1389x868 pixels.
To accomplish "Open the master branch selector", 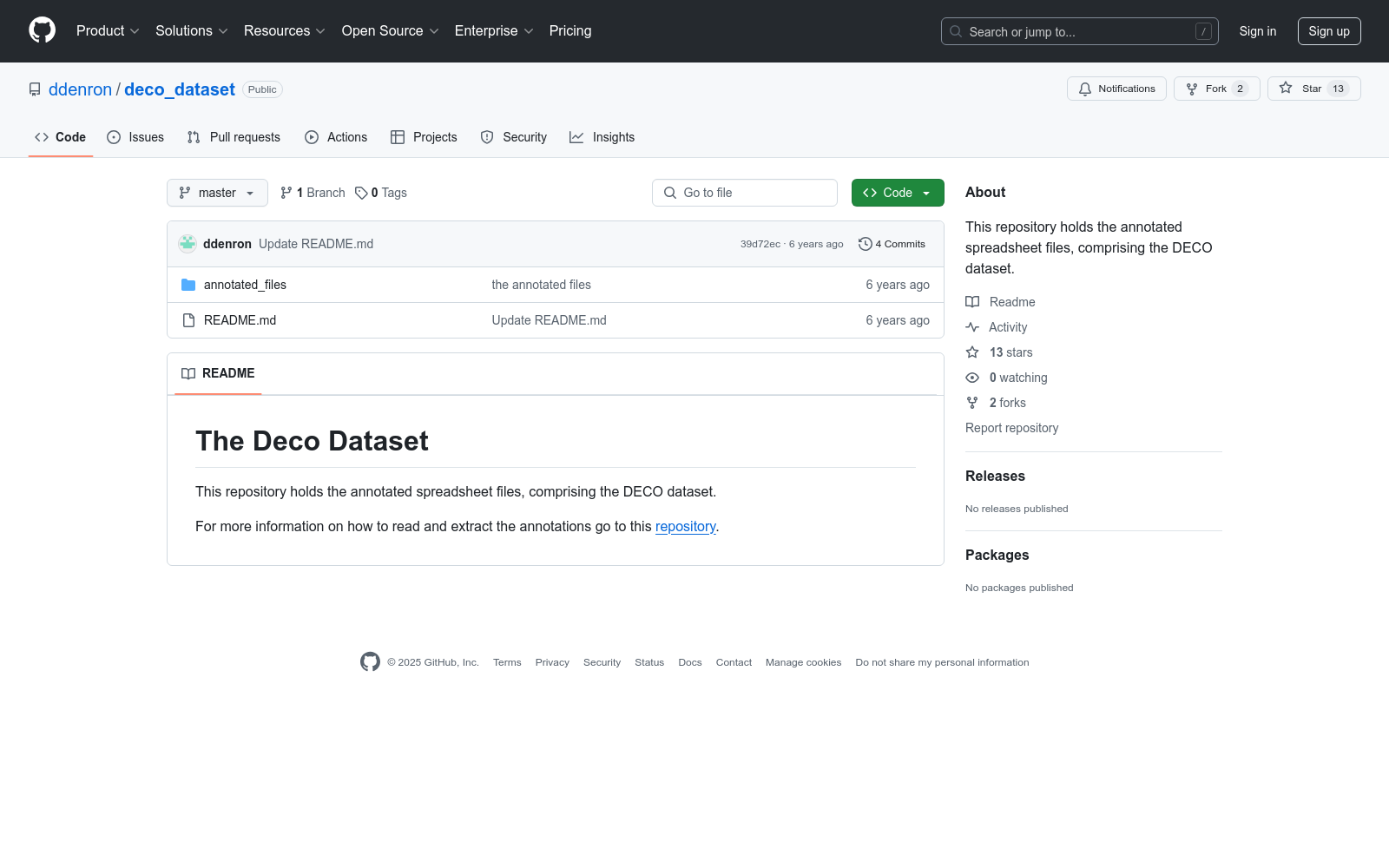I will point(217,193).
